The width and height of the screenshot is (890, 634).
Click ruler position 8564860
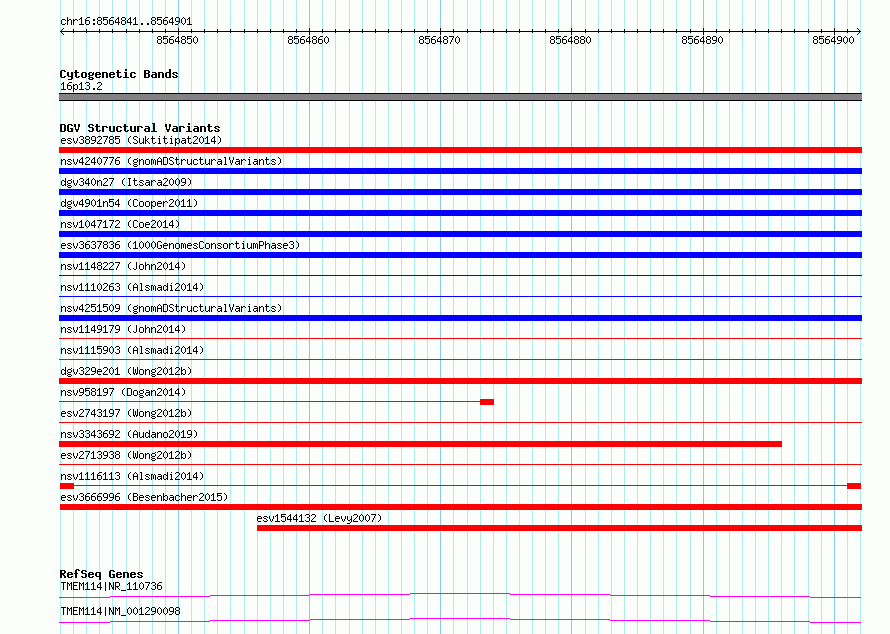point(308,40)
